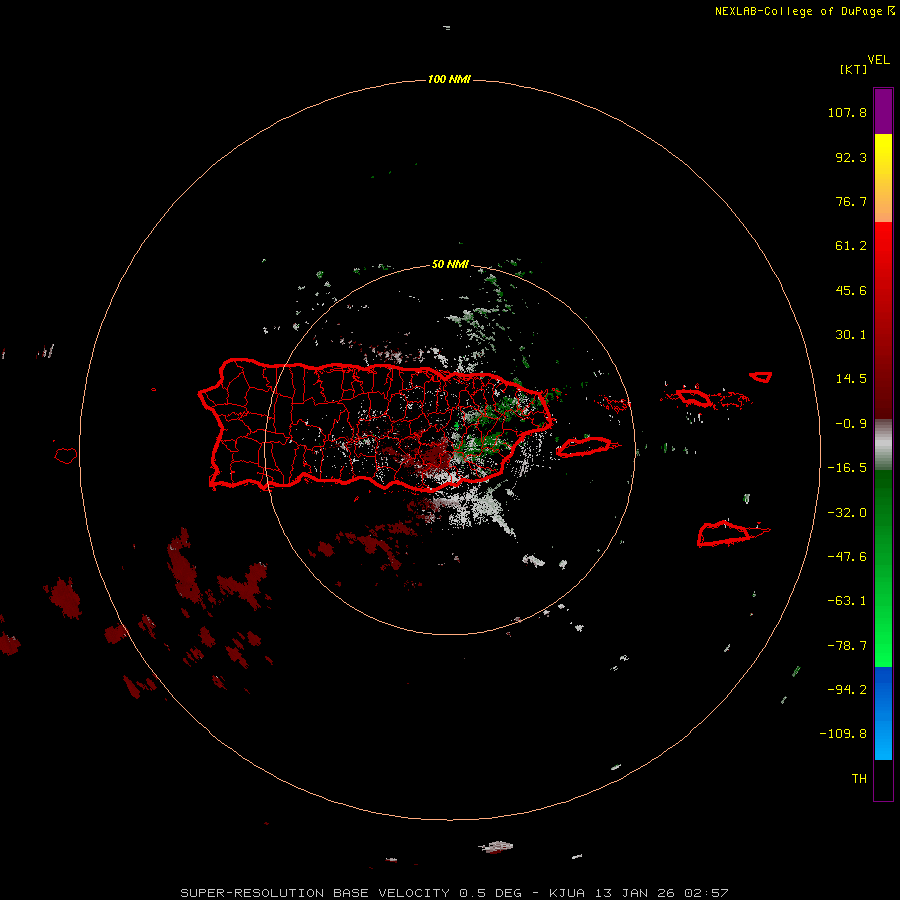
Task: Select the -78.7 legend value
Action: pyautogui.click(x=847, y=646)
